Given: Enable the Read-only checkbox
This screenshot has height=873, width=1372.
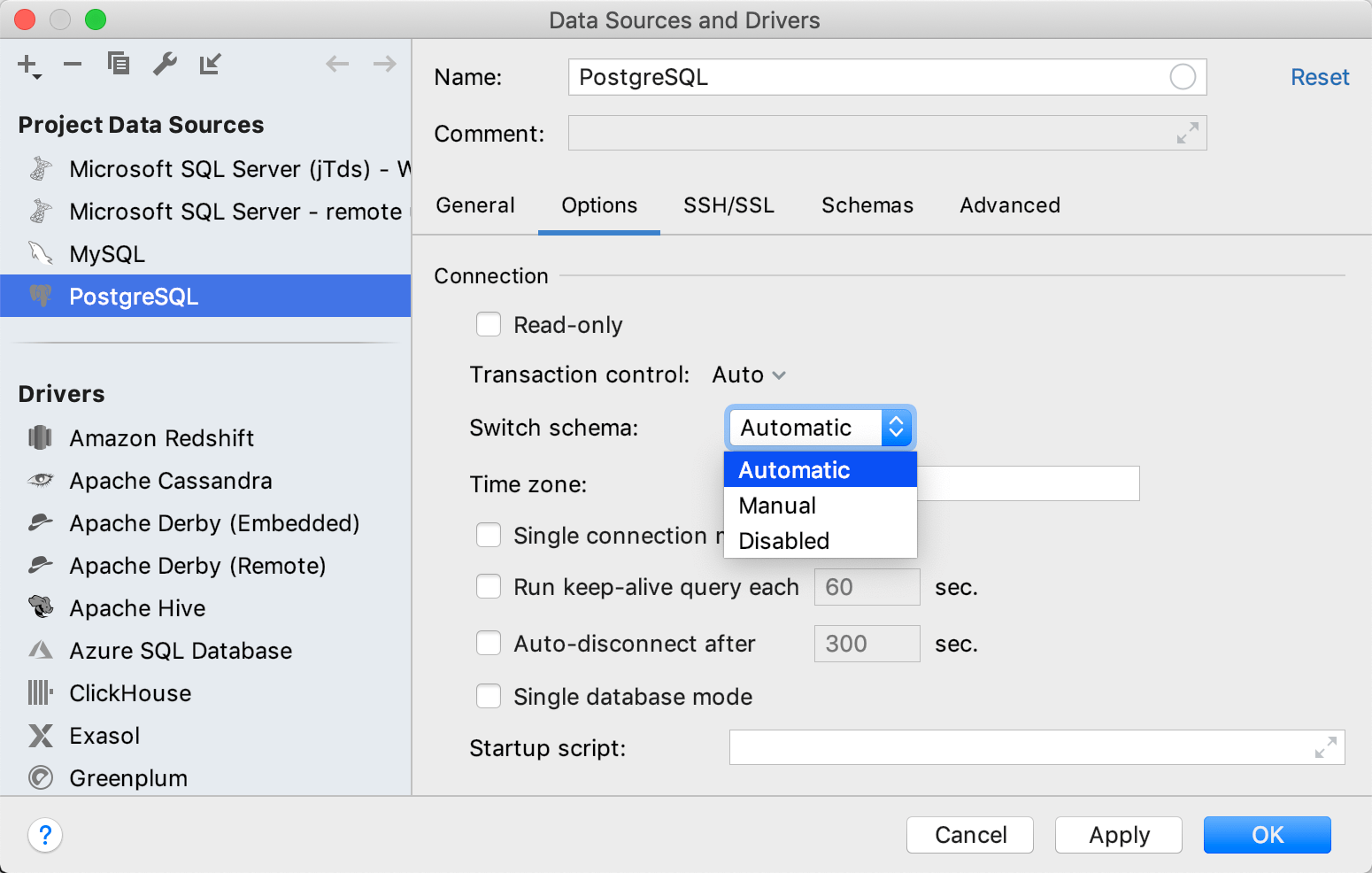Looking at the screenshot, I should coord(489,324).
